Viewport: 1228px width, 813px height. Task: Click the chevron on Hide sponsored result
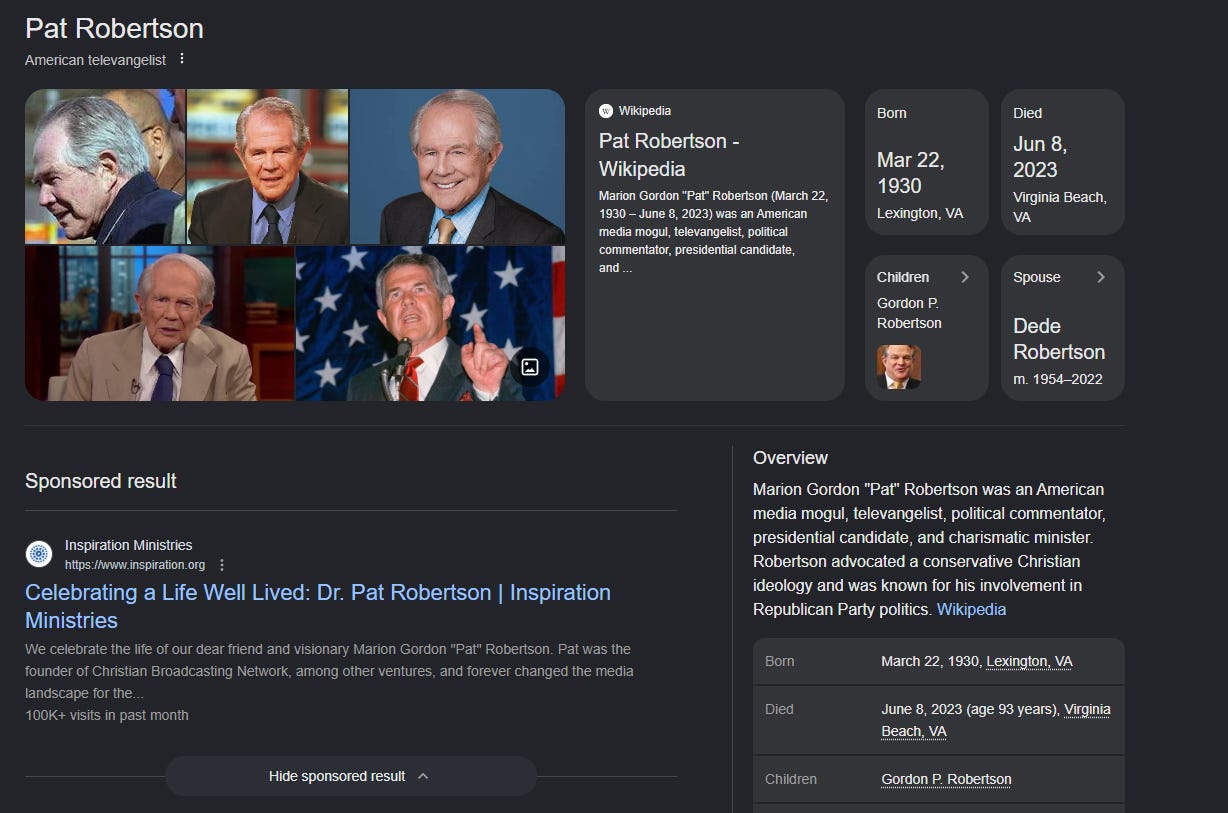(x=422, y=776)
